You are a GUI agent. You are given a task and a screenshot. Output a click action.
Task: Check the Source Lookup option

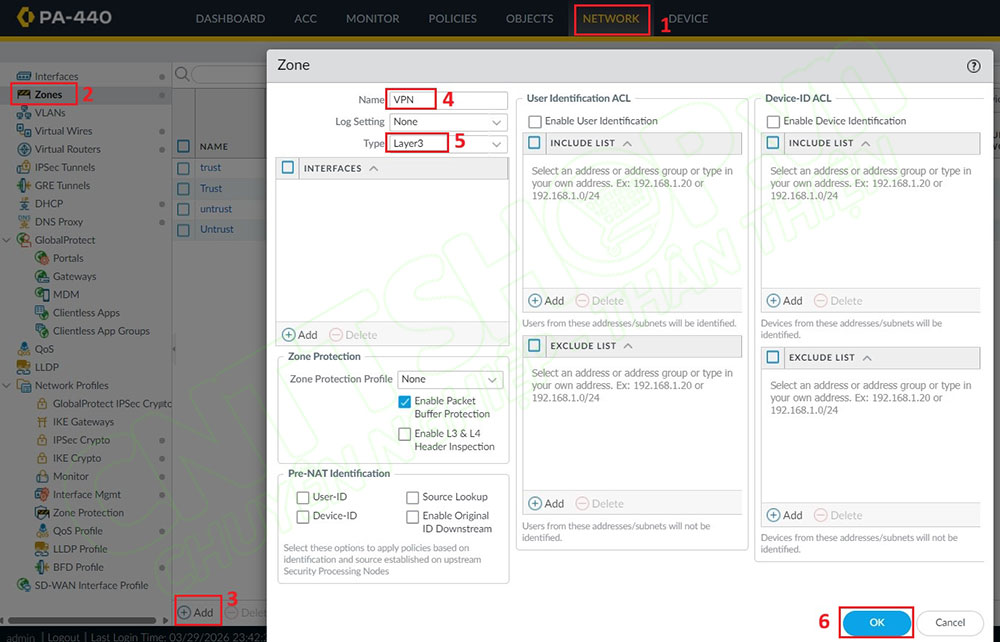tap(413, 497)
